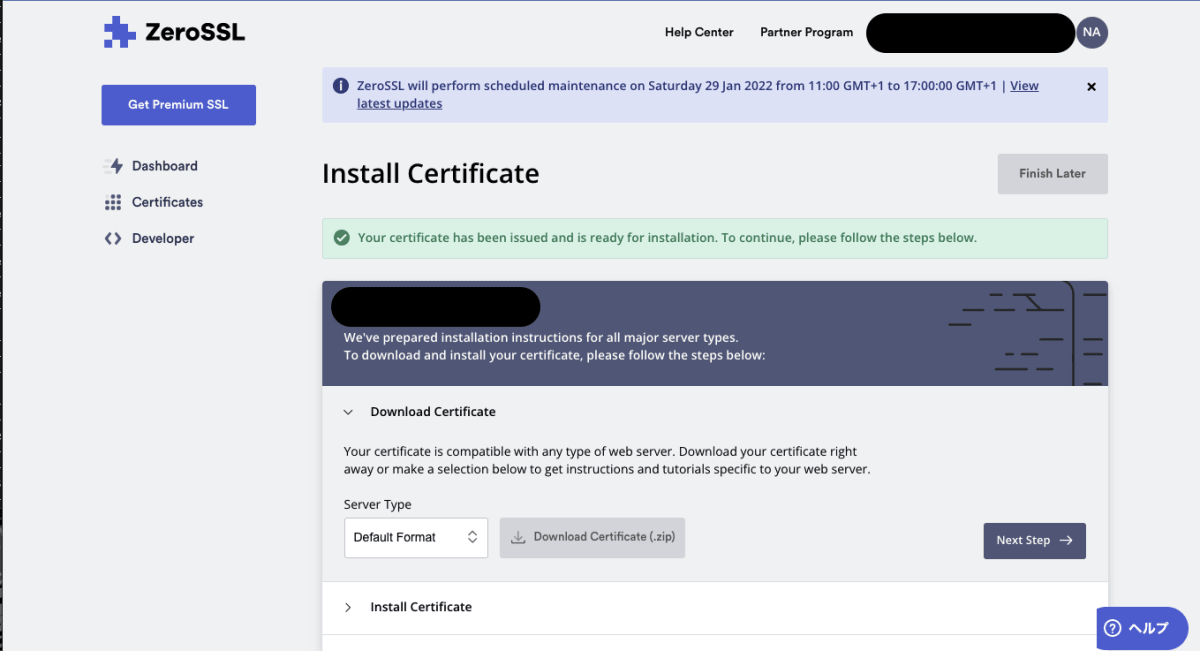Viewport: 1200px width, 651px height.
Task: Open the Partner Program link
Action: pyautogui.click(x=806, y=32)
